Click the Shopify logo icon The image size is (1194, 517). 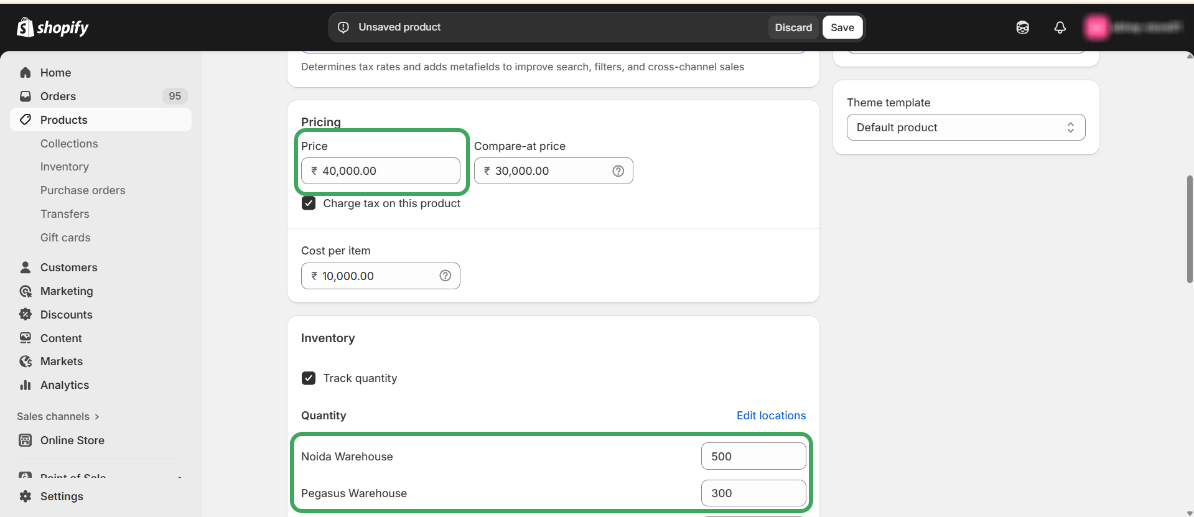(x=26, y=28)
